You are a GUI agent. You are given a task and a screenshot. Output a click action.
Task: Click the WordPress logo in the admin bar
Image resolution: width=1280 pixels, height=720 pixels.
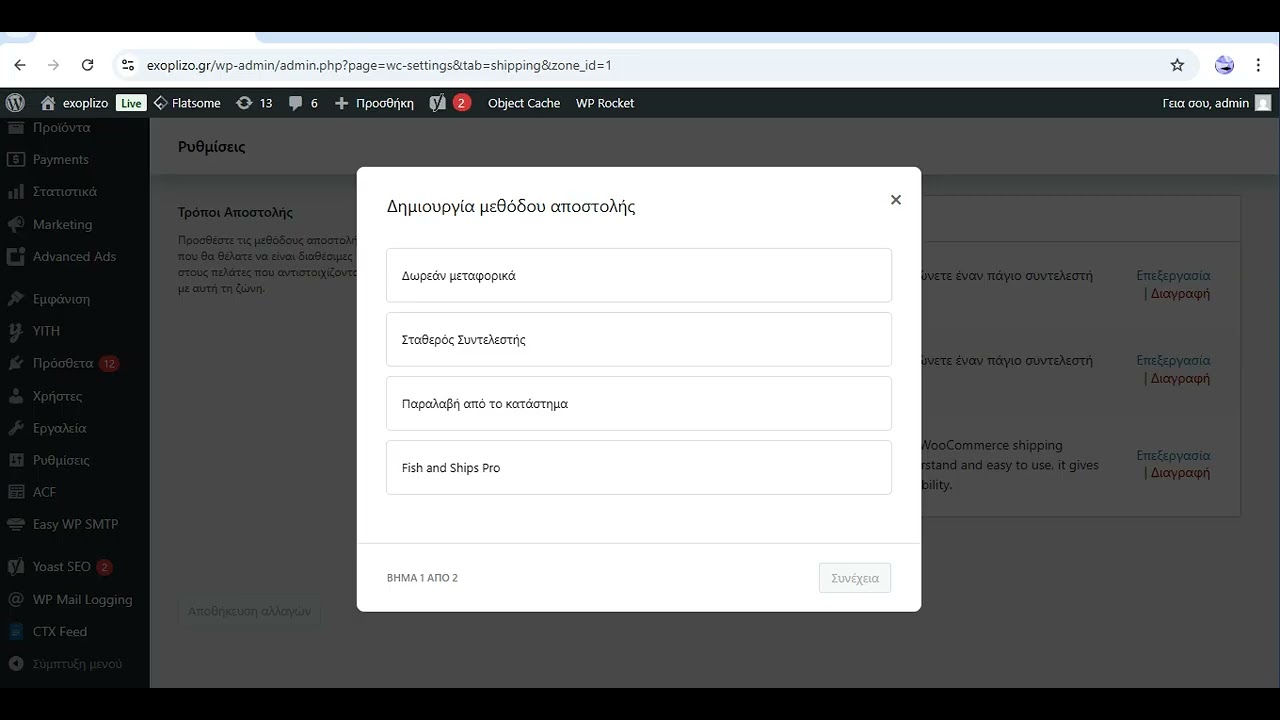click(15, 103)
